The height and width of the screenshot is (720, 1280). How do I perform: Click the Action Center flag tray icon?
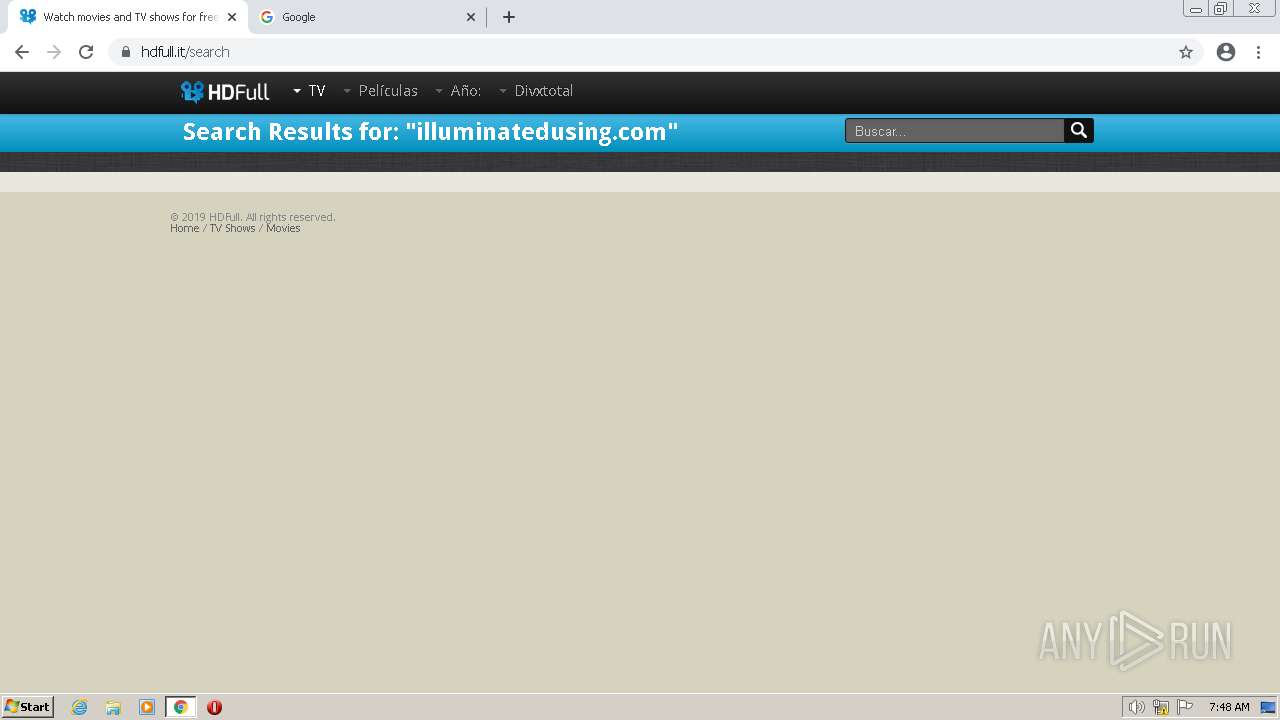tap(1185, 707)
